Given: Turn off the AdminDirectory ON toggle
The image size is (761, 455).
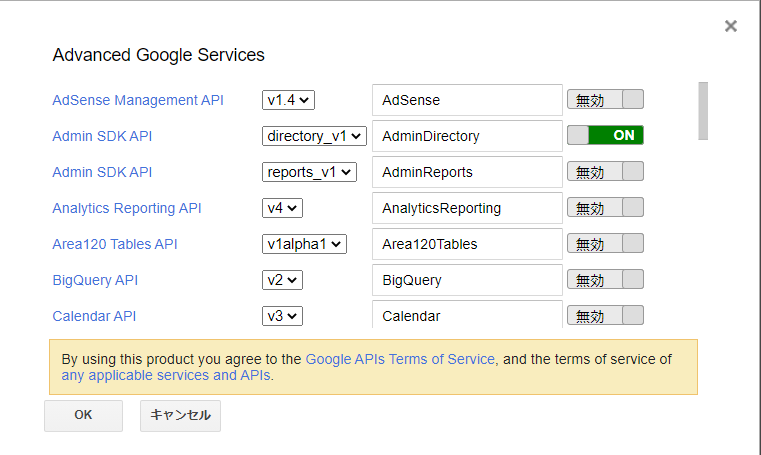Looking at the screenshot, I should pyautogui.click(x=605, y=135).
